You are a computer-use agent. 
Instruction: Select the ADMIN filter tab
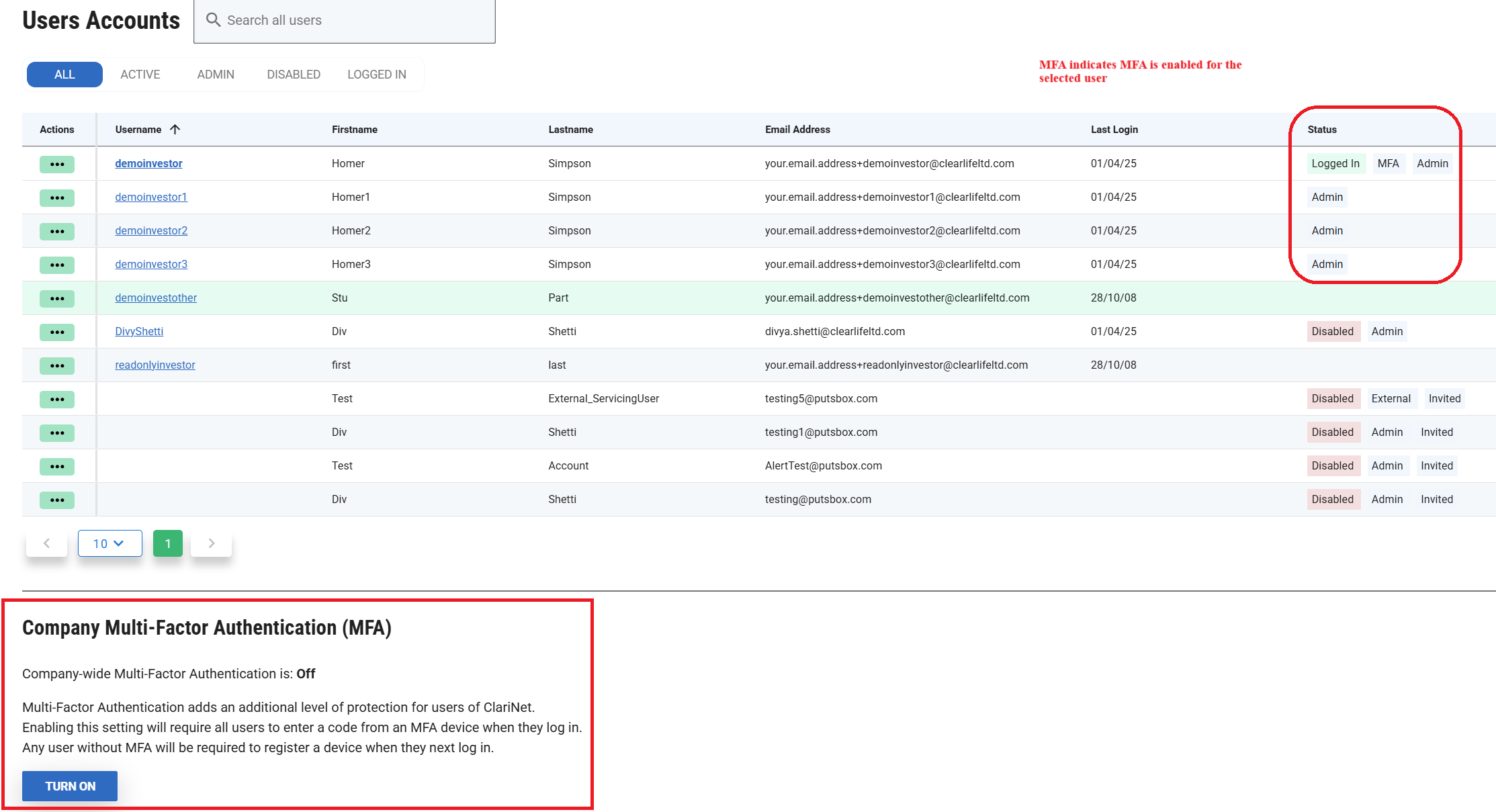click(x=216, y=75)
